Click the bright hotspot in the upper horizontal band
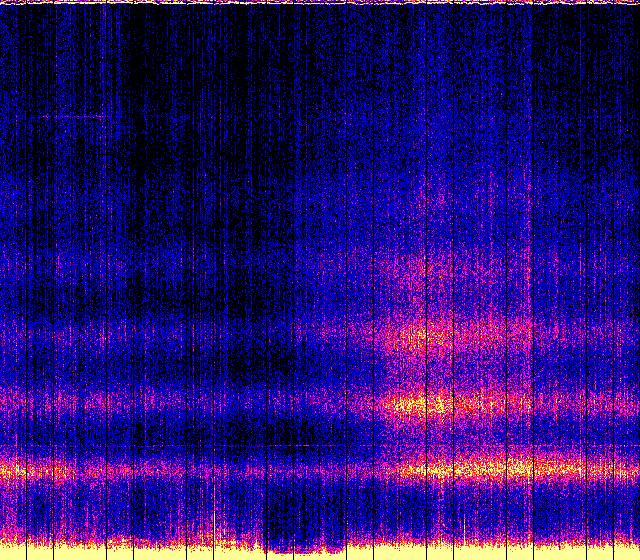Screen dimensions: 640x560 (x=420, y=336)
